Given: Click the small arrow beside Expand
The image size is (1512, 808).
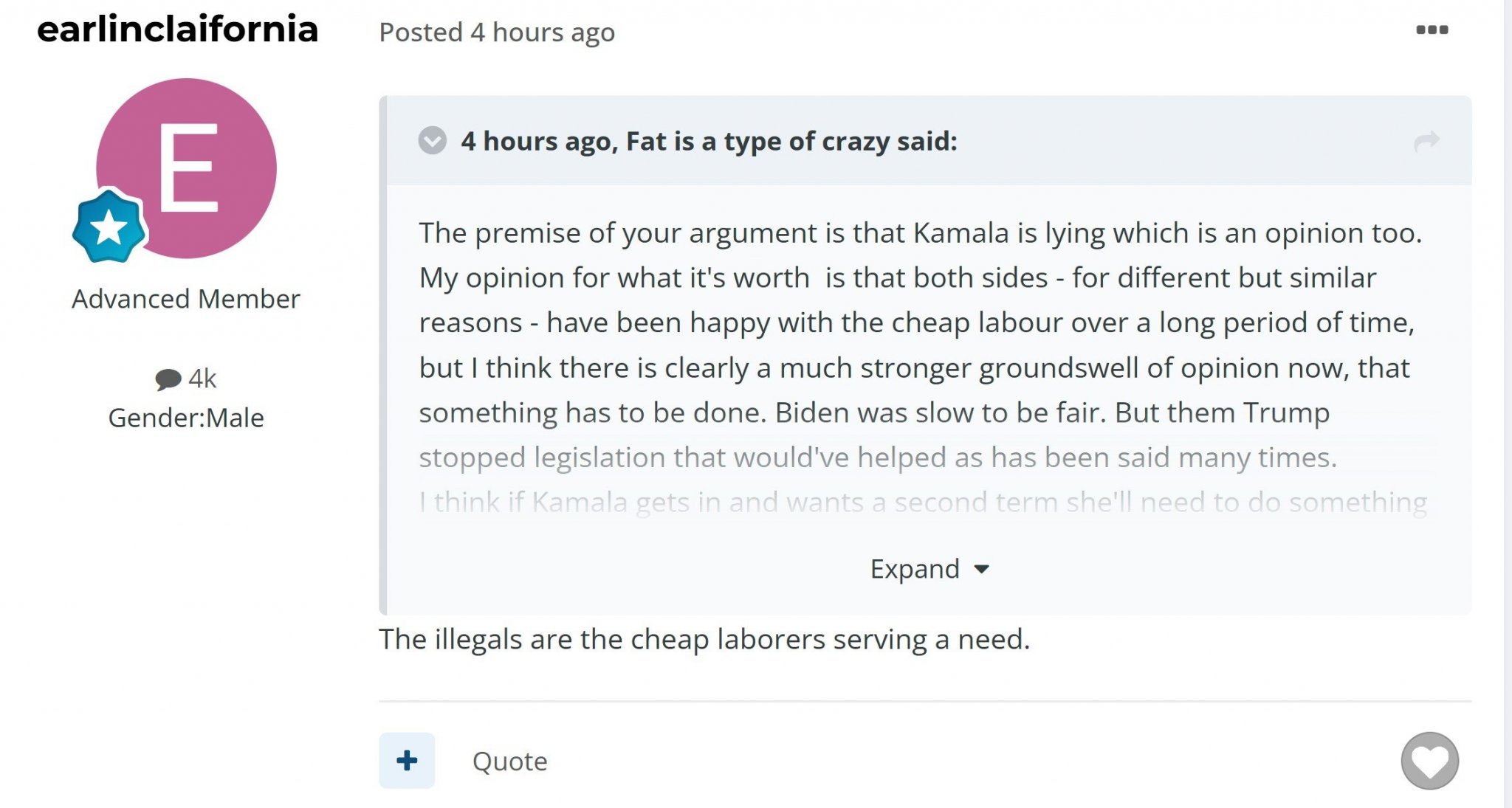Looking at the screenshot, I should [x=981, y=570].
